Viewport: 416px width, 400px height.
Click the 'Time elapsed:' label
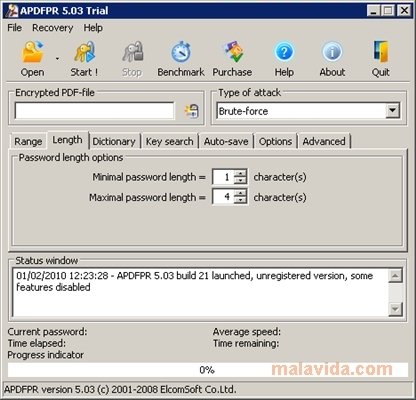tap(37, 343)
